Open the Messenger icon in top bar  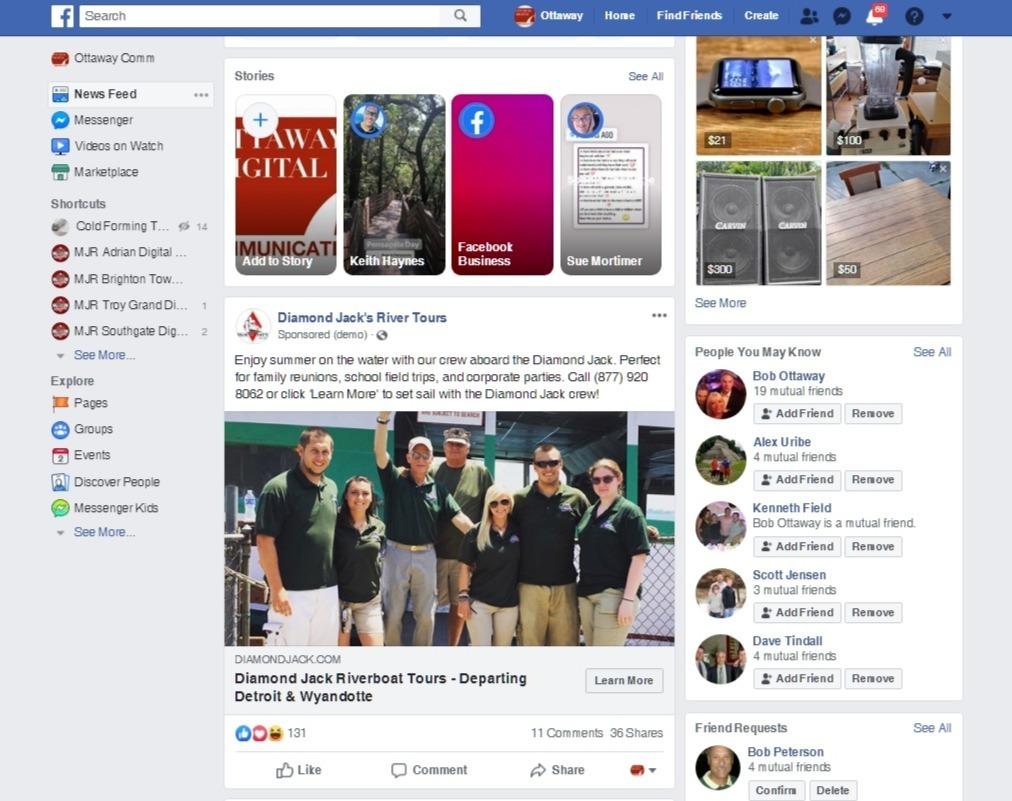842,15
